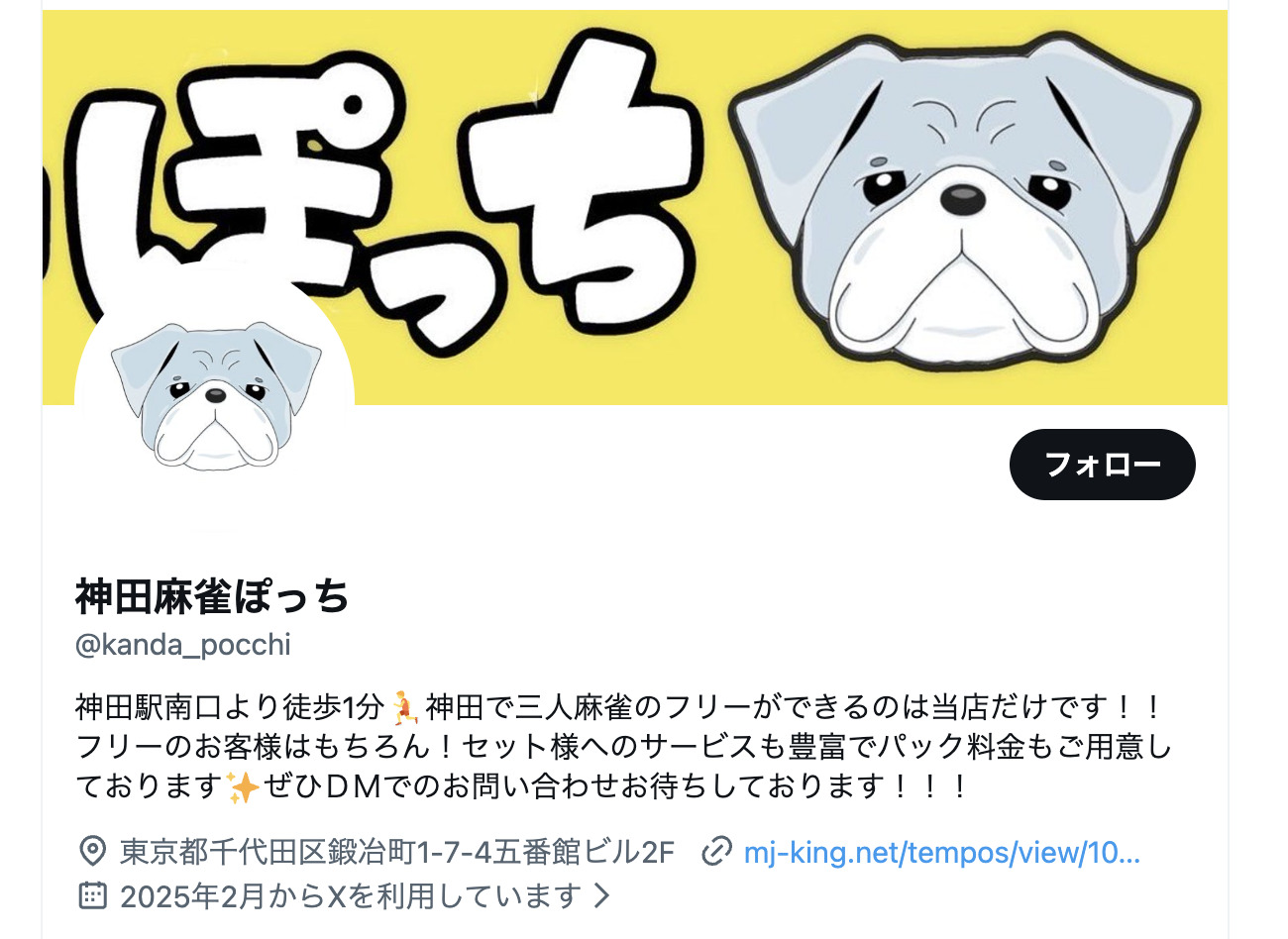1288x939 pixels.
Task: Click the chain link icon beside URL
Action: [716, 852]
